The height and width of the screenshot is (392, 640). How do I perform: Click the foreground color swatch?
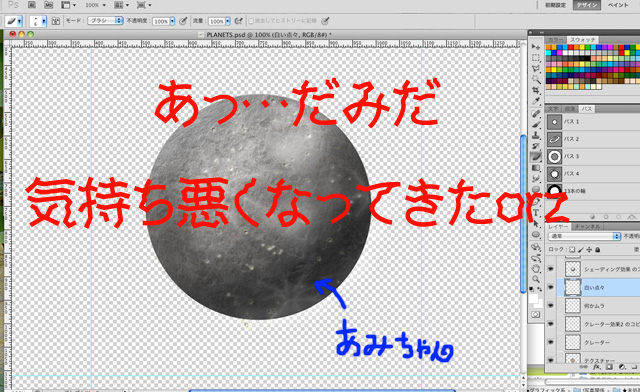point(533,298)
